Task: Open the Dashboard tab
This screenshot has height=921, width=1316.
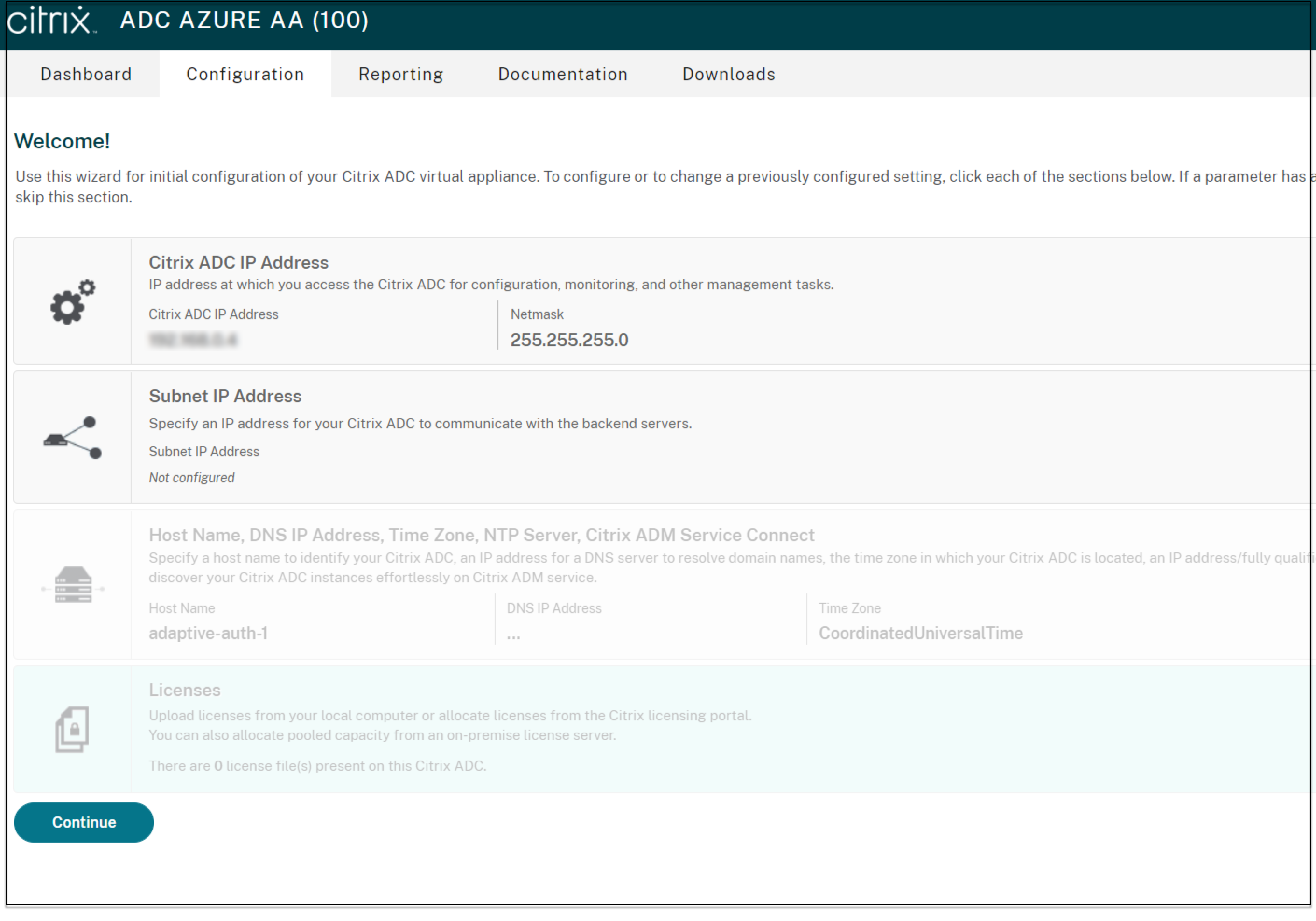Action: click(86, 74)
